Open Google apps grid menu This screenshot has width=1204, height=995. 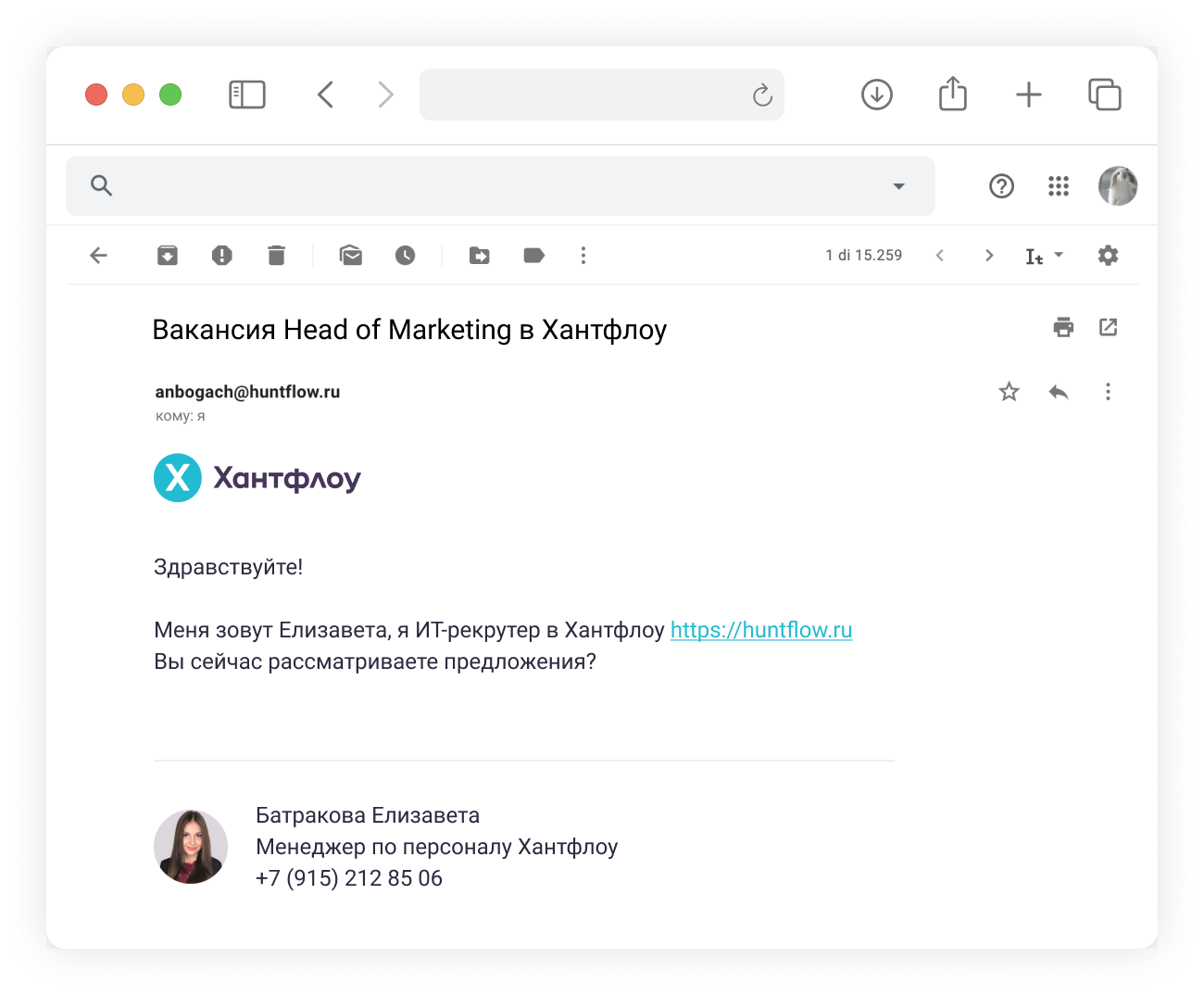[x=1059, y=186]
